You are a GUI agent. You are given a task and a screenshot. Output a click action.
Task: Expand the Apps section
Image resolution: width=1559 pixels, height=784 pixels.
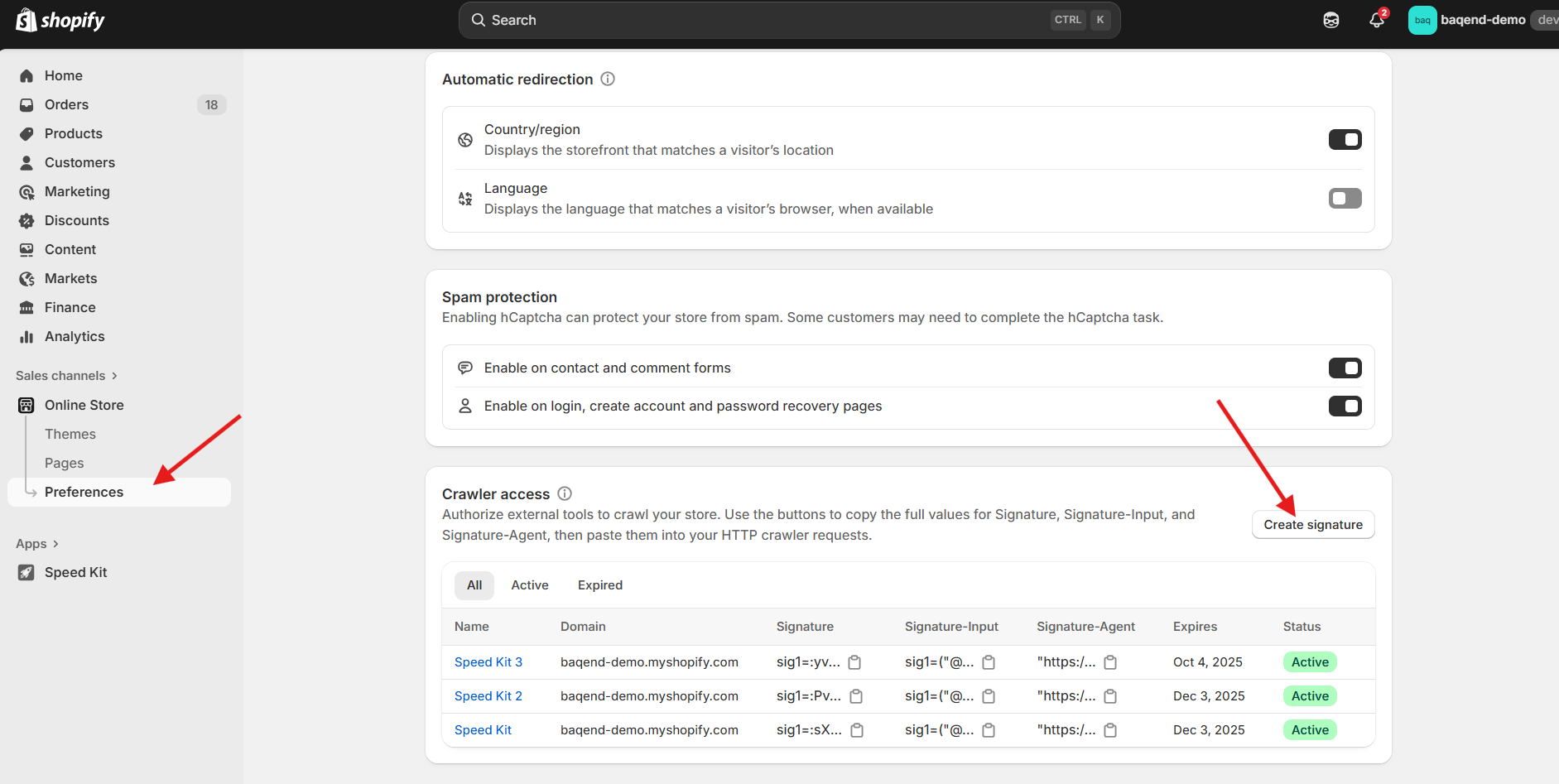37,544
